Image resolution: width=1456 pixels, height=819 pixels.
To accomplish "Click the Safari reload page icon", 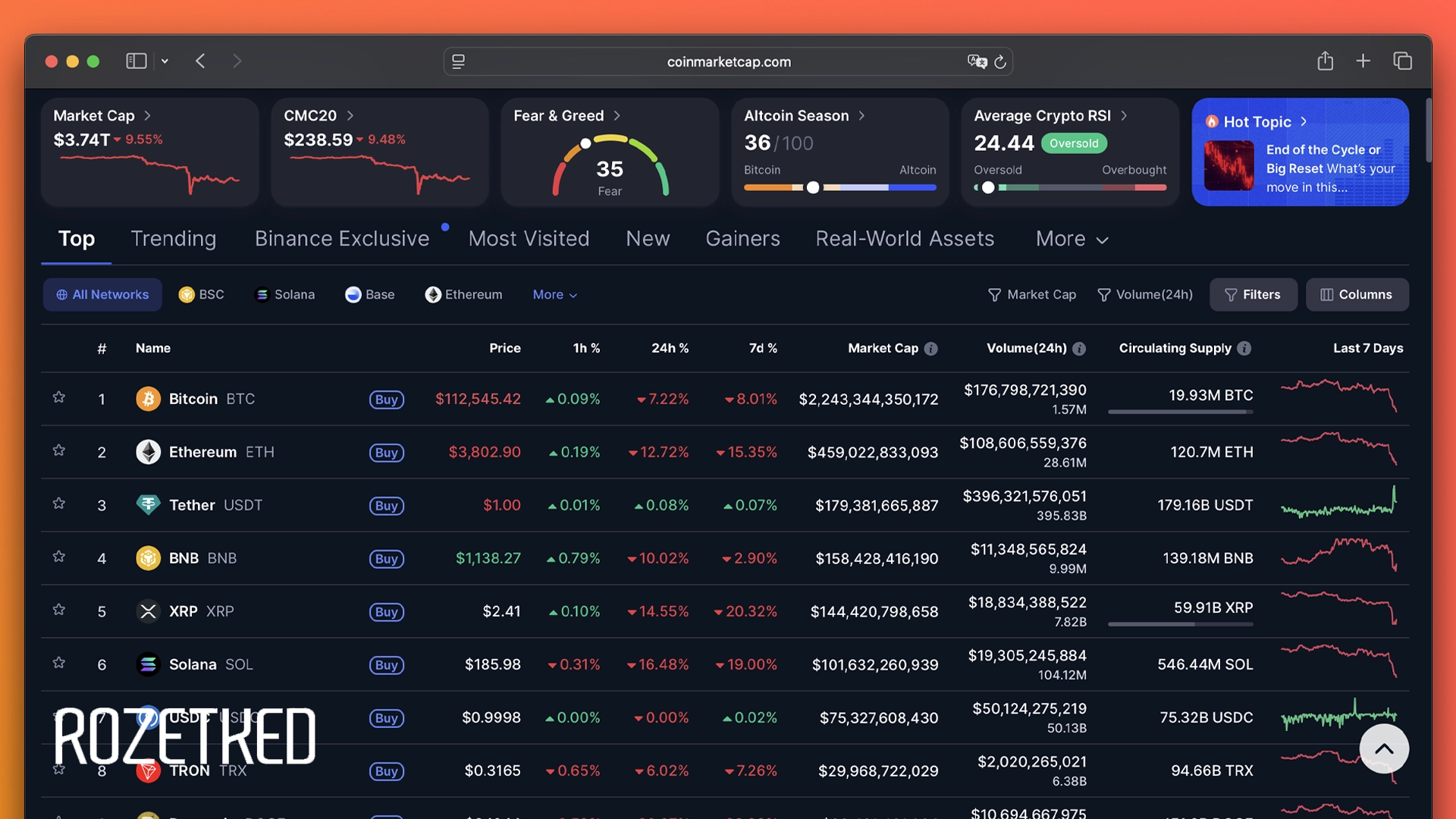I will [x=1000, y=62].
